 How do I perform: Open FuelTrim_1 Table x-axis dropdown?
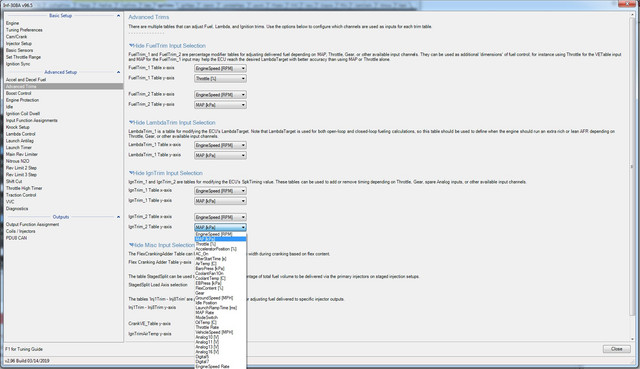tap(220, 68)
